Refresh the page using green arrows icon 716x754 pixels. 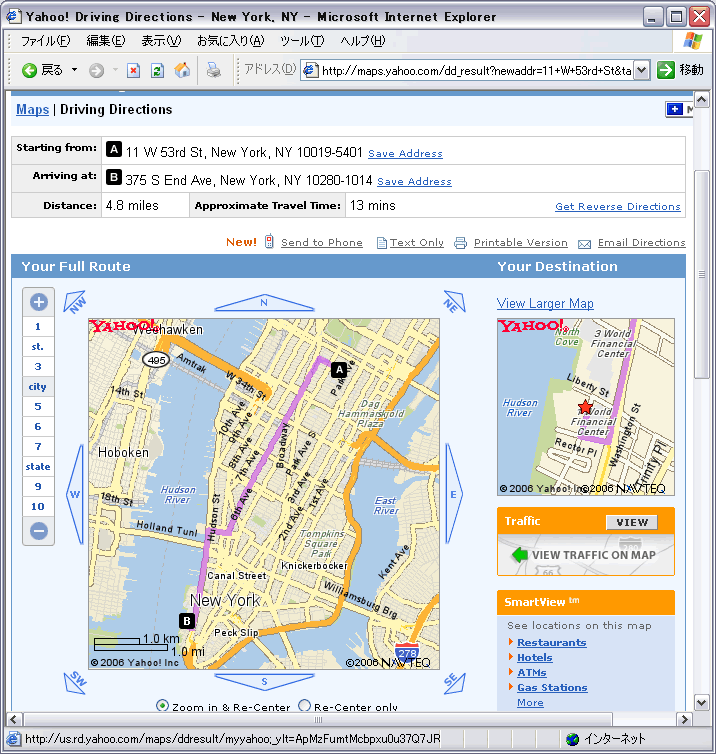tap(157, 71)
